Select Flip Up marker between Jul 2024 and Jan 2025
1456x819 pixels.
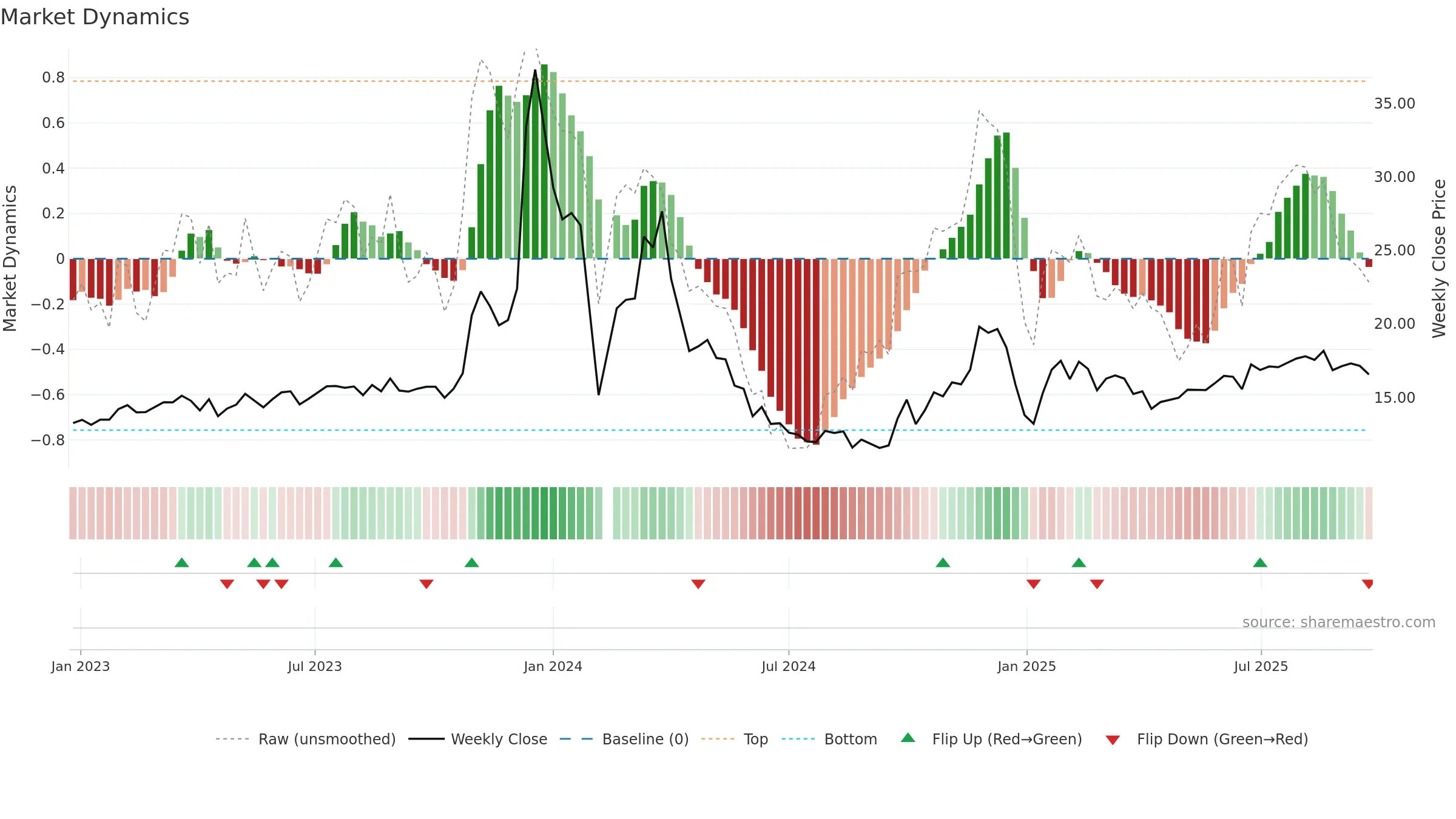pos(943,562)
